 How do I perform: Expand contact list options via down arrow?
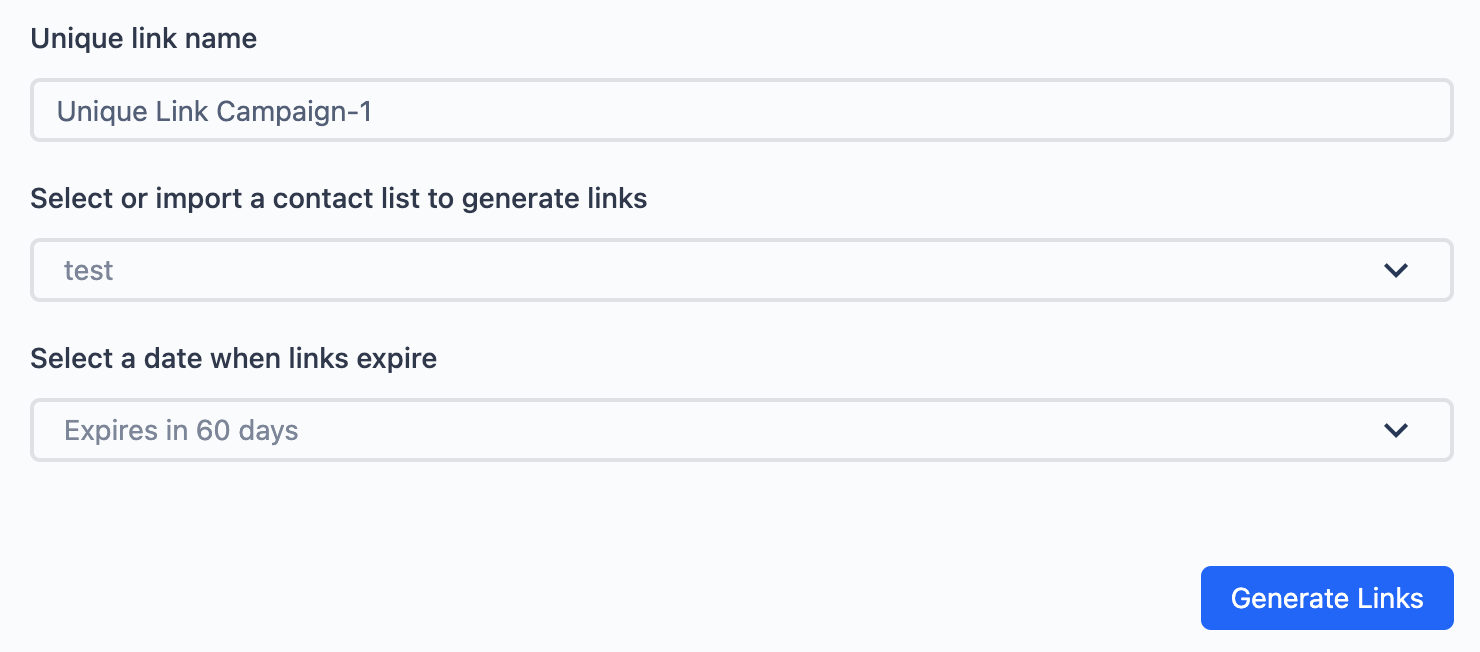tap(1396, 270)
